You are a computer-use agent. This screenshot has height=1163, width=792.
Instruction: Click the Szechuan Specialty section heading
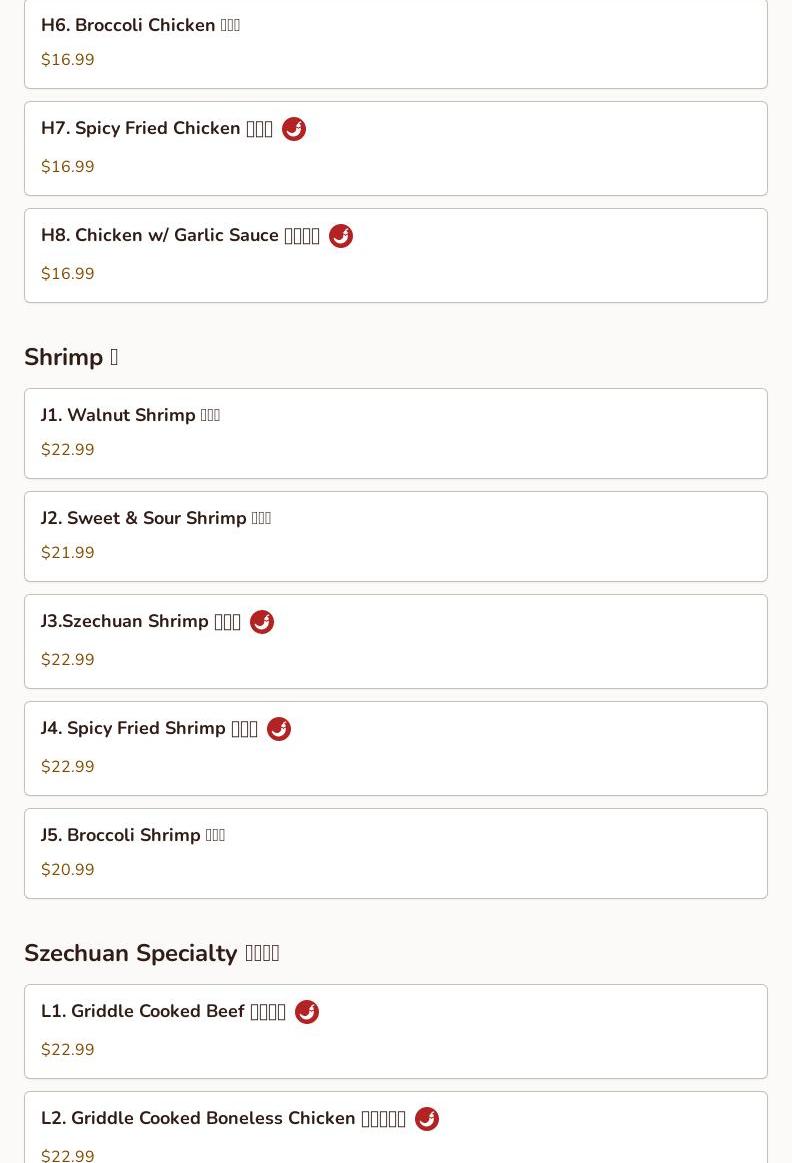(x=151, y=953)
